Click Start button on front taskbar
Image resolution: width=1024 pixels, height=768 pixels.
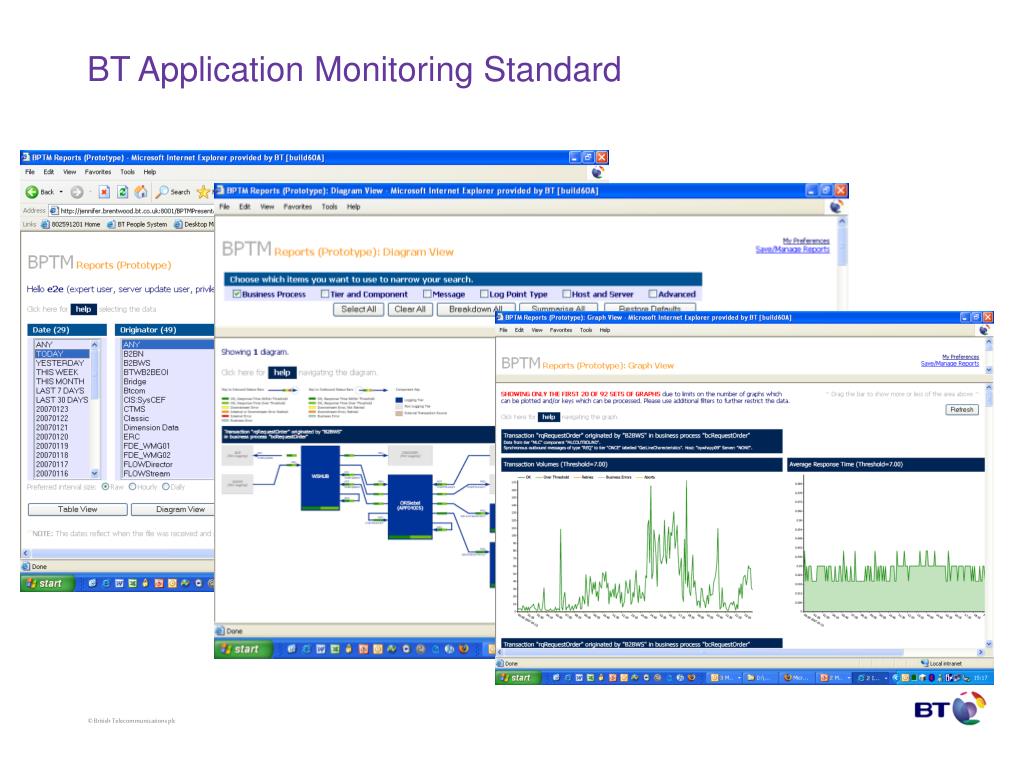(x=517, y=678)
